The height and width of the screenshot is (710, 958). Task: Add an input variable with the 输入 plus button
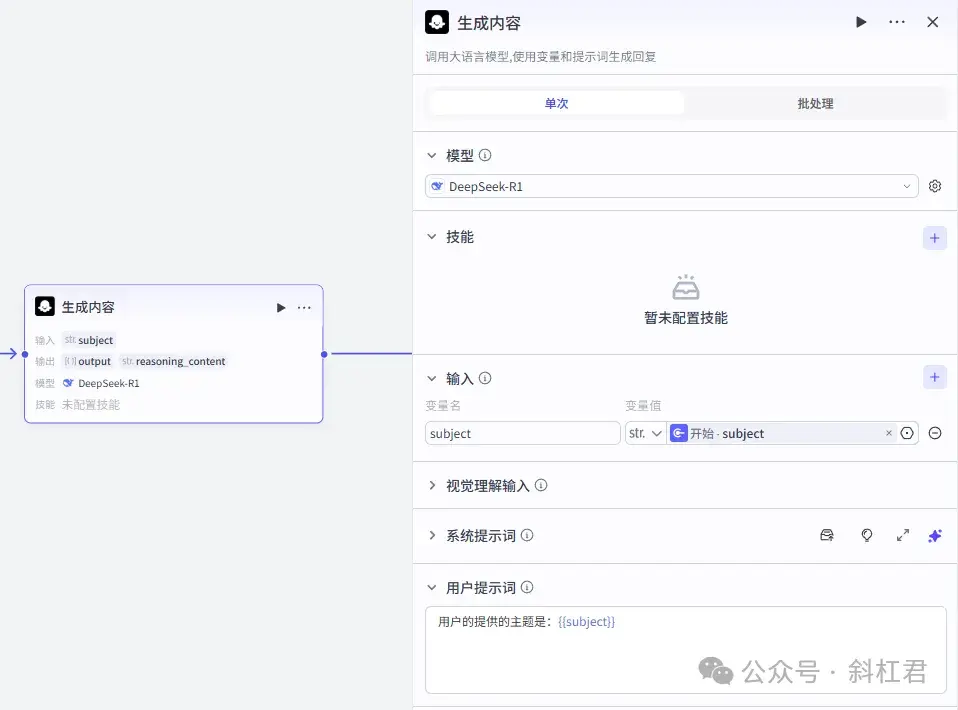(934, 377)
